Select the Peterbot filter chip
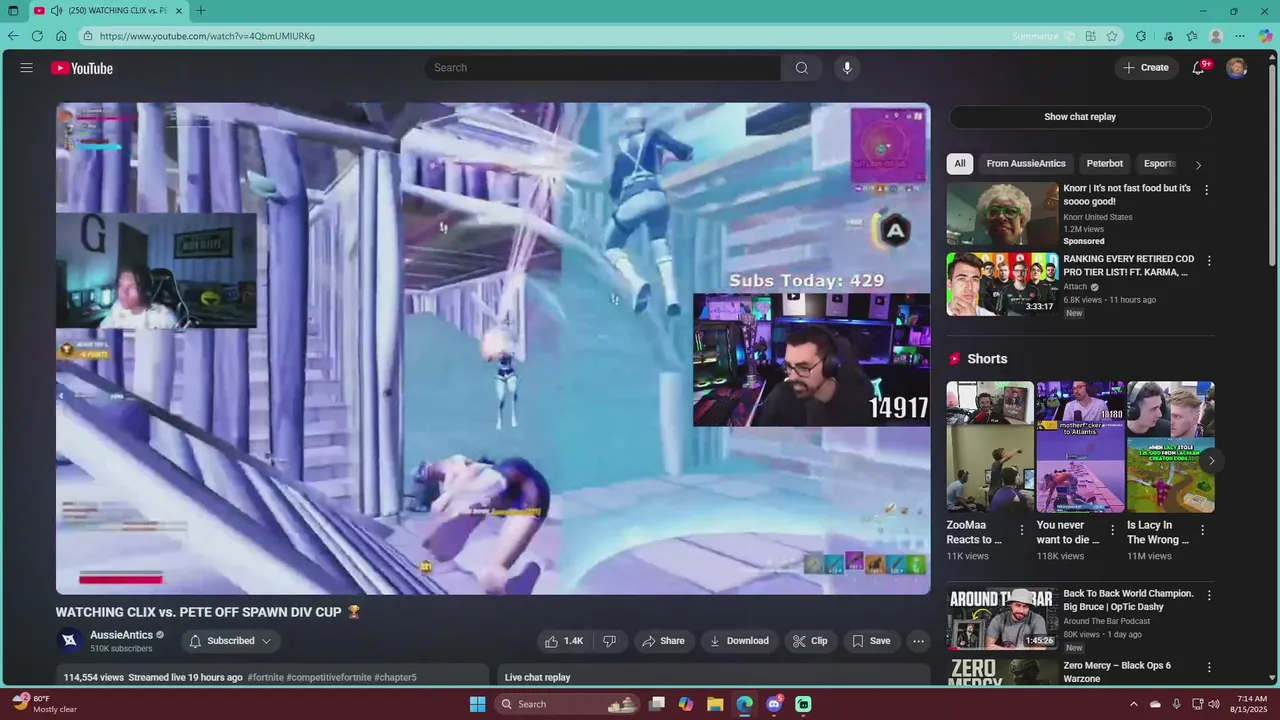The width and height of the screenshot is (1280, 720). pos(1105,163)
